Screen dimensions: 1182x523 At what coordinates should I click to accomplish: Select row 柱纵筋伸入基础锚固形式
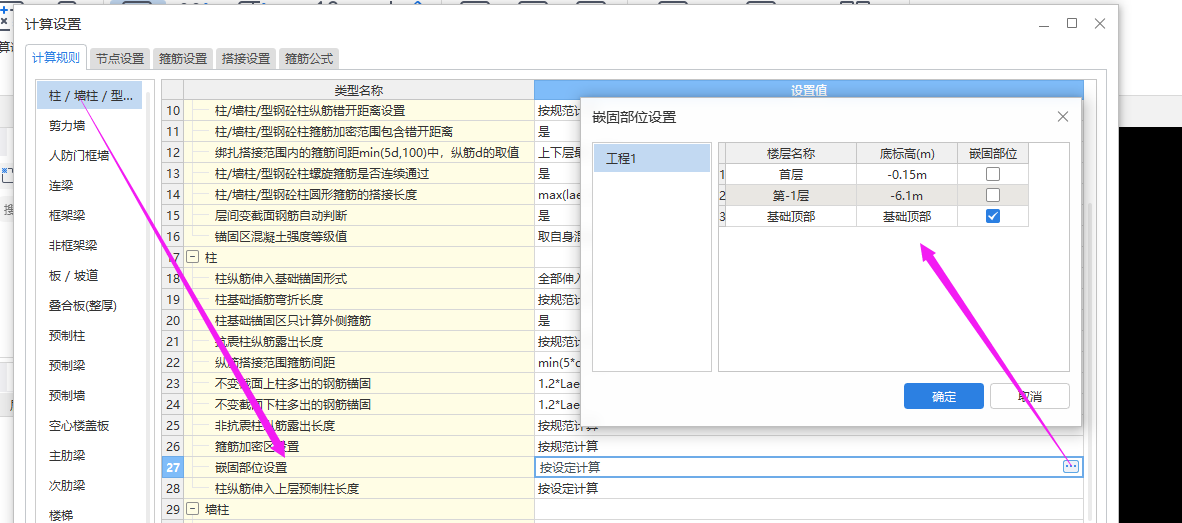(359, 279)
